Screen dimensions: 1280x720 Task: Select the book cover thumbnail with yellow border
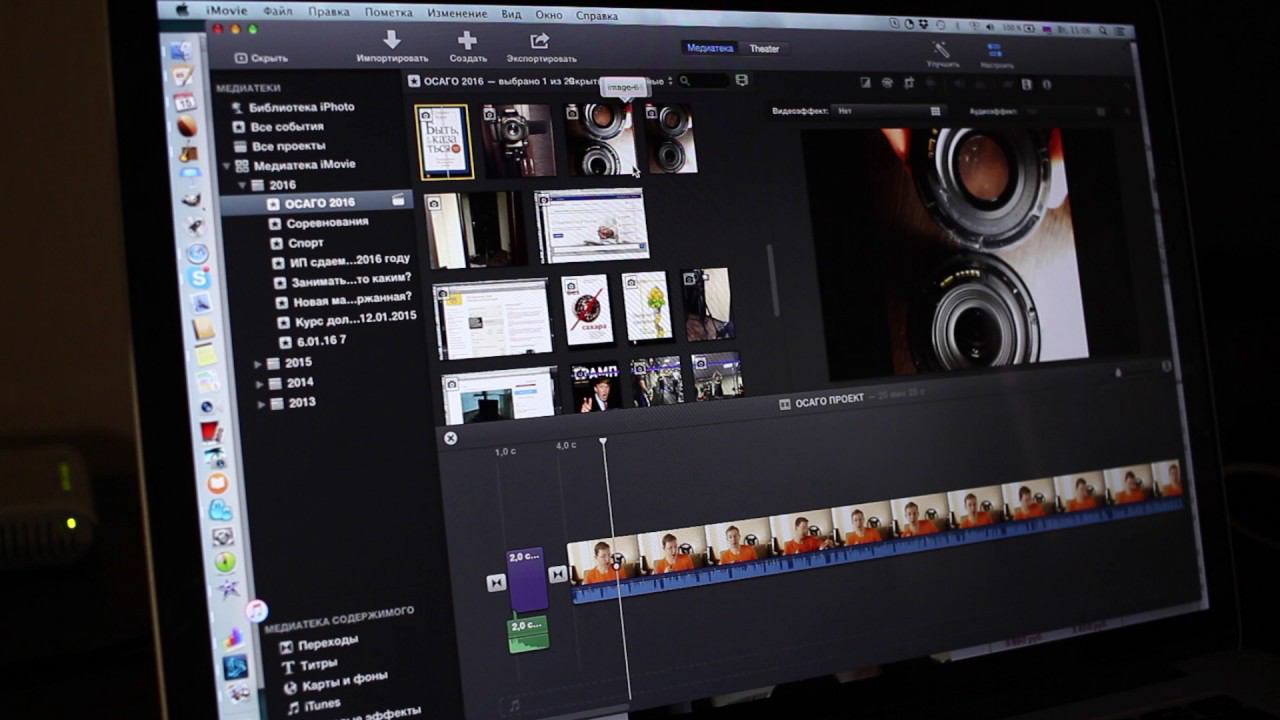pos(445,142)
